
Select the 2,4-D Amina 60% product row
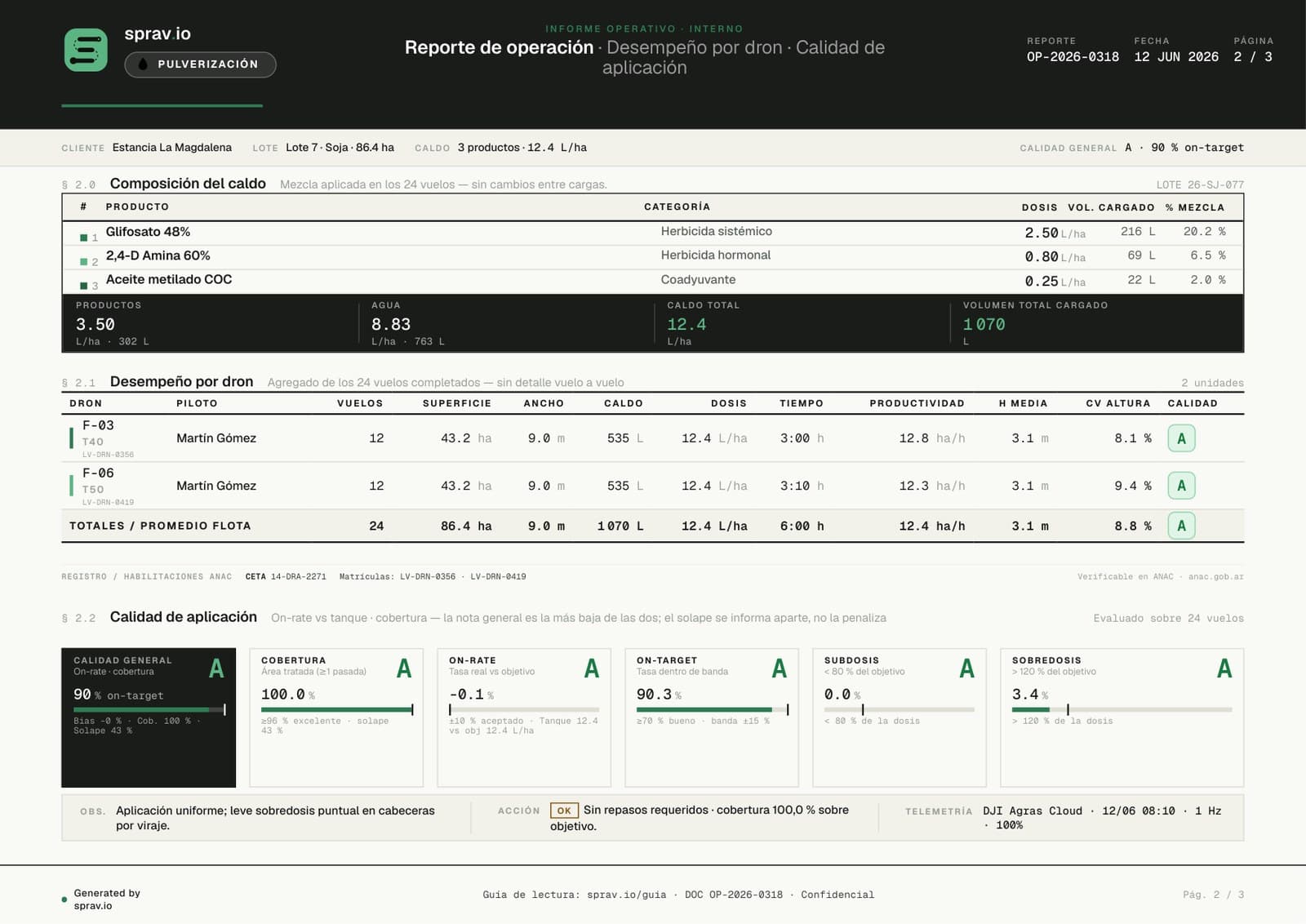tap(653, 256)
